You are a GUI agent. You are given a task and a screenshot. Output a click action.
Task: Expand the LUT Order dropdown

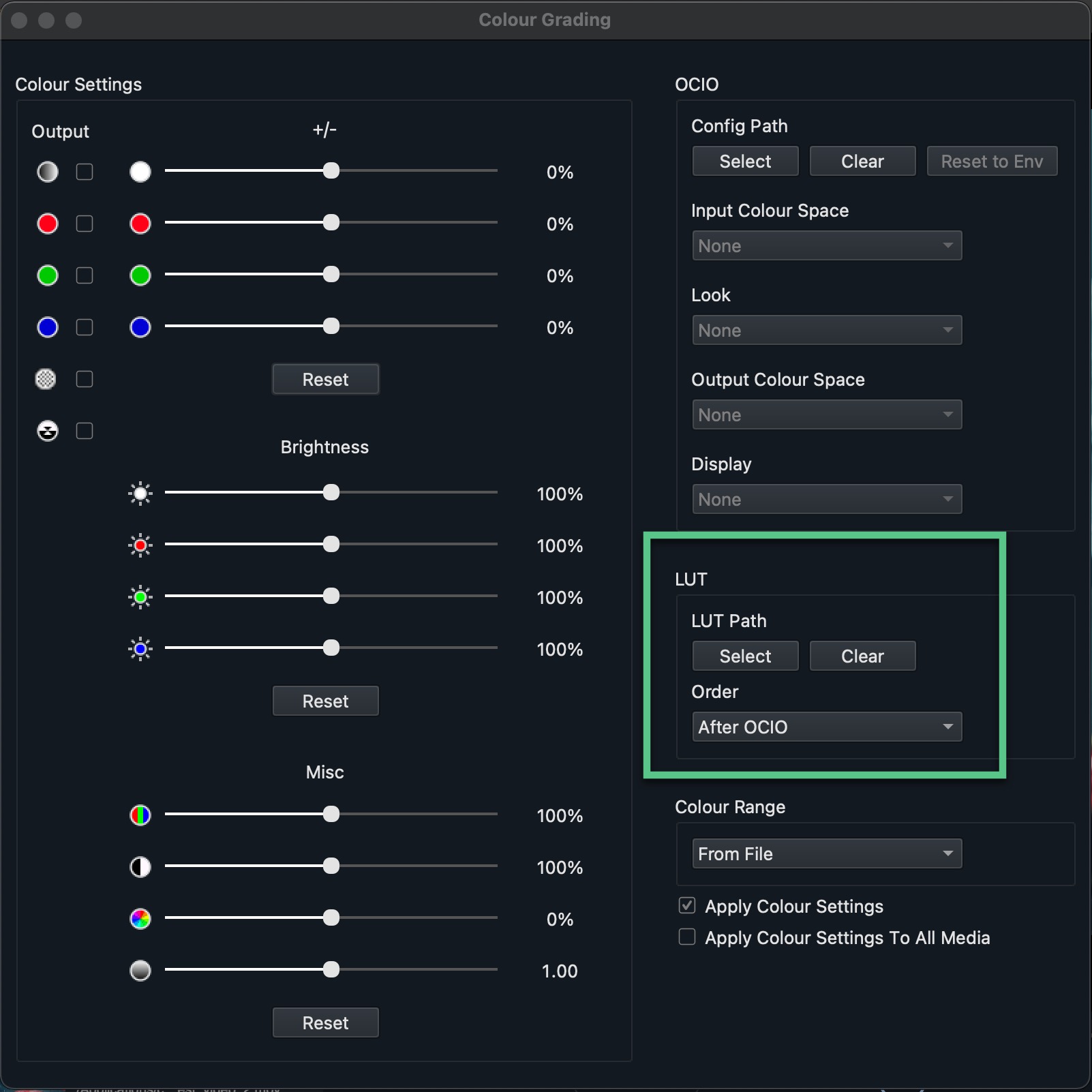point(826,727)
